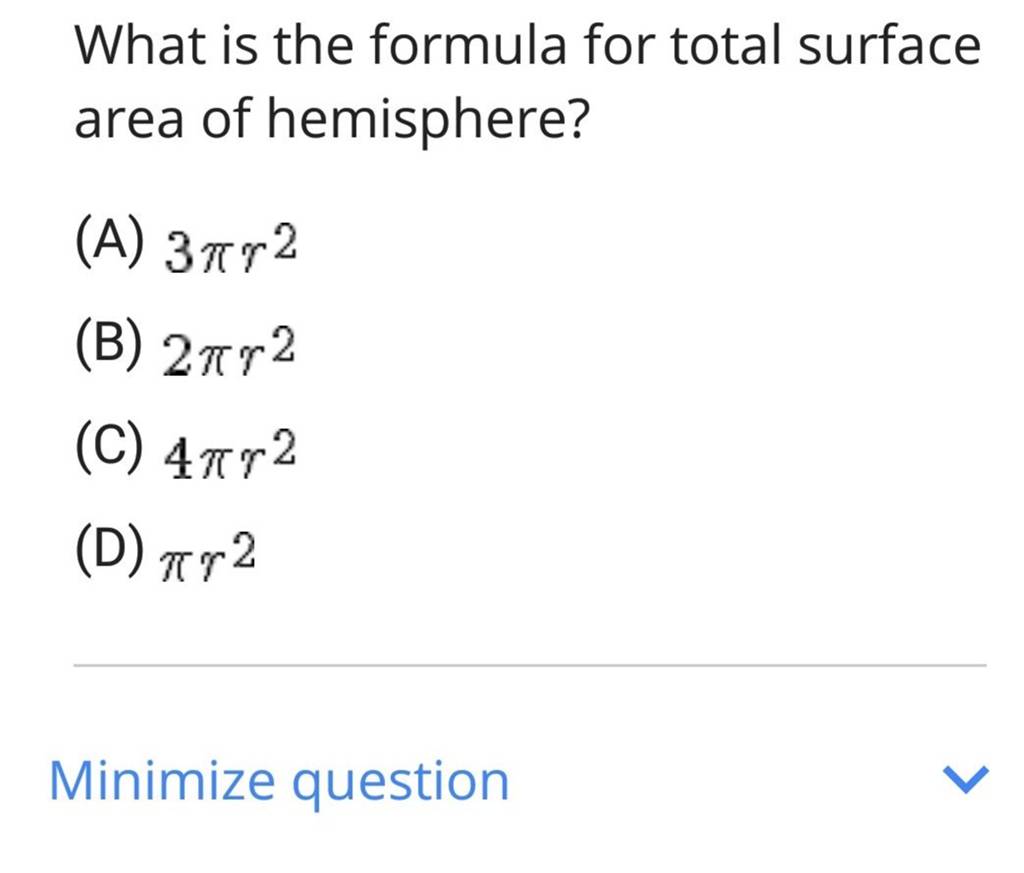Click the option labeled (A)
Viewport: 1024px width, 873px height.
pyautogui.click(x=110, y=241)
